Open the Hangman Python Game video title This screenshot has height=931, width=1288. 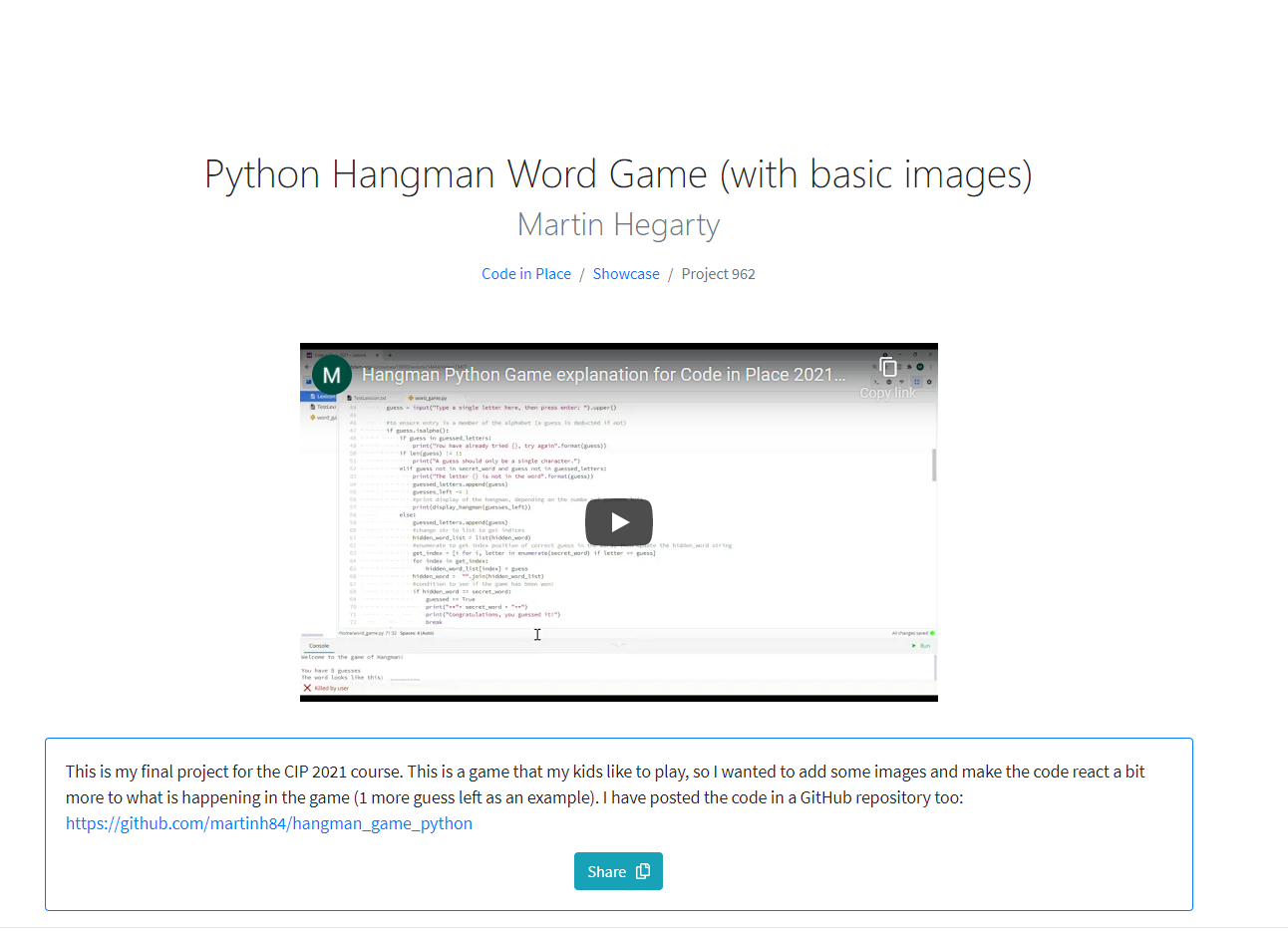pos(602,375)
